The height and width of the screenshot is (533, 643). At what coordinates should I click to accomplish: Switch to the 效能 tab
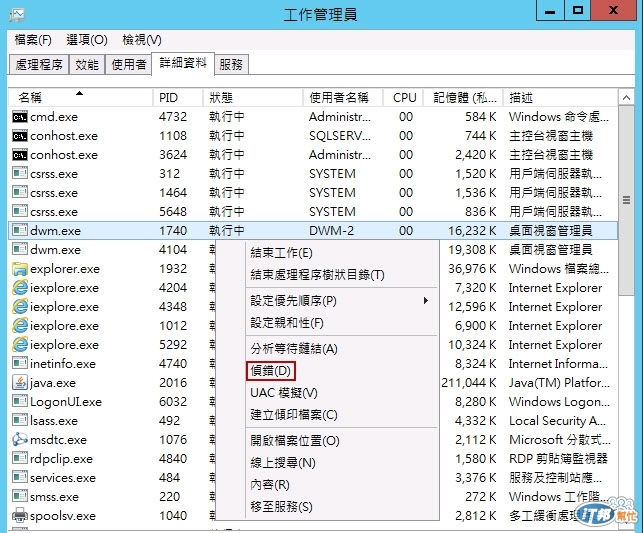point(87,65)
